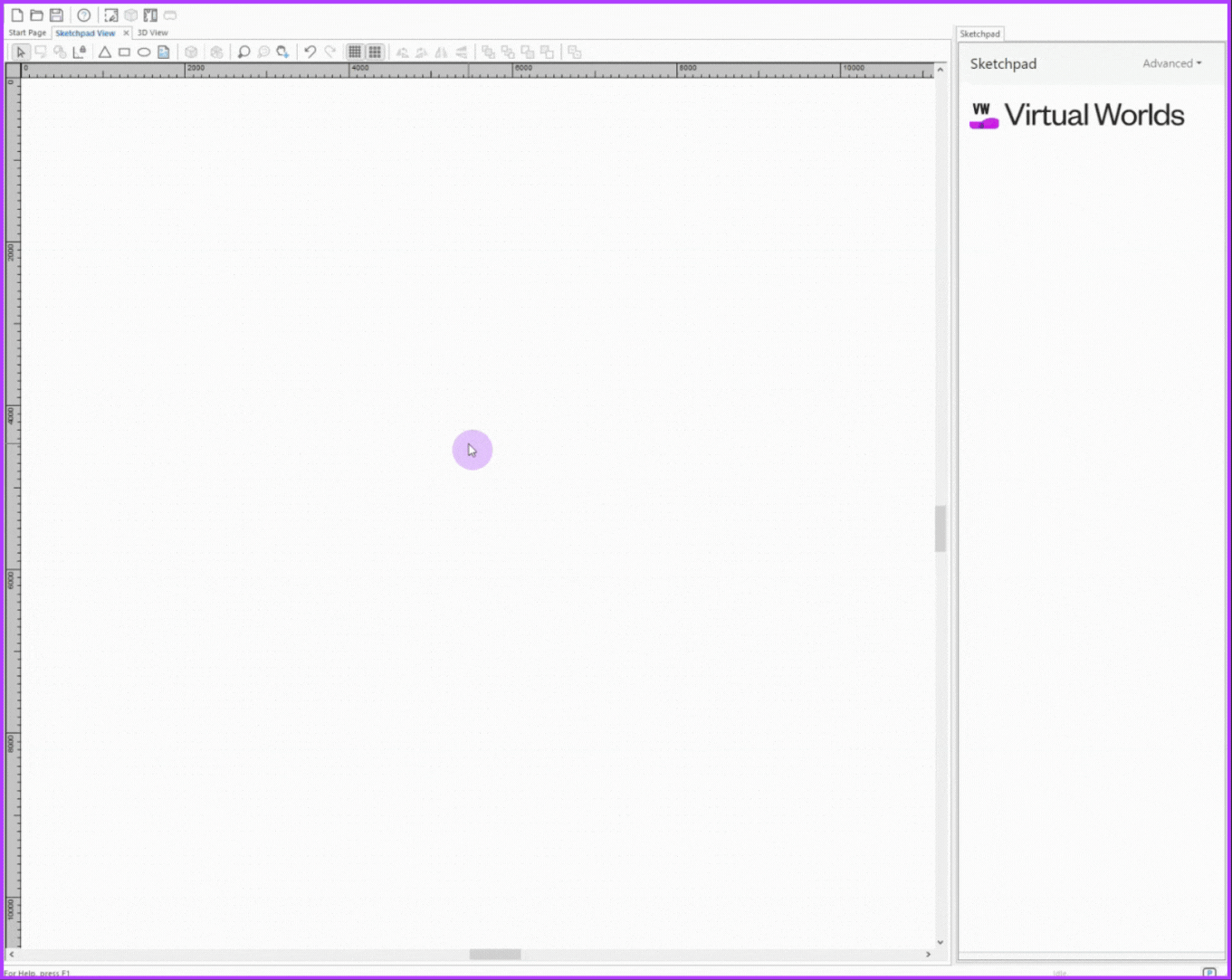Click the magnifier zoom tool
The width and height of the screenshot is (1232, 980).
244,52
